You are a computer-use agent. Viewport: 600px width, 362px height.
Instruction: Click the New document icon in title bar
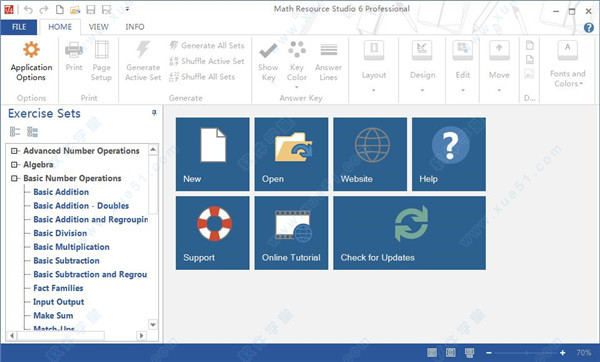click(x=60, y=10)
